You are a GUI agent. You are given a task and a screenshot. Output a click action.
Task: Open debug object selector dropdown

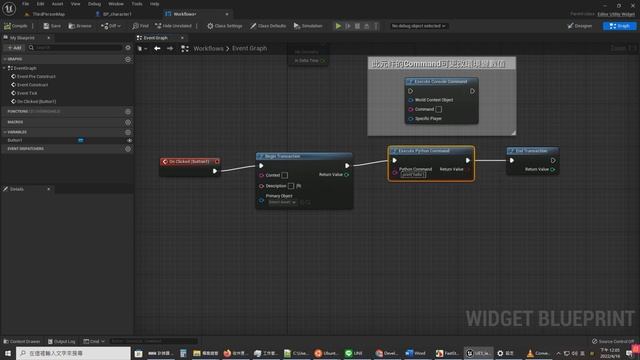[418, 26]
